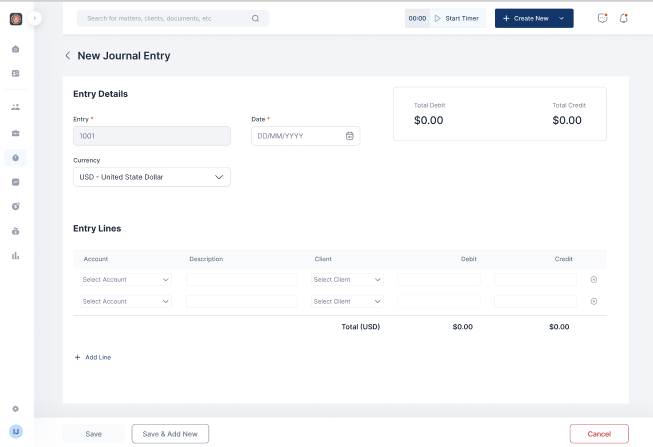Open first row Select Account dropdown
Image resolution: width=653 pixels, height=447 pixels.
tap(126, 280)
